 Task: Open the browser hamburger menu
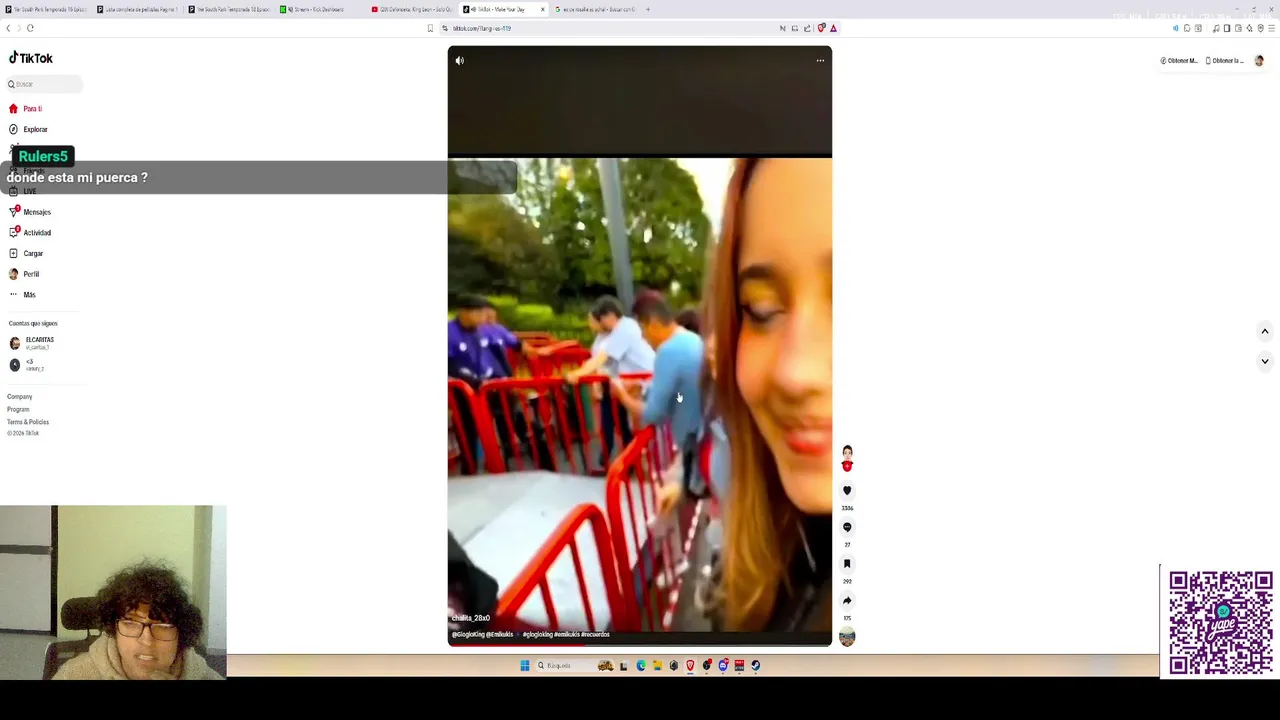[1271, 28]
